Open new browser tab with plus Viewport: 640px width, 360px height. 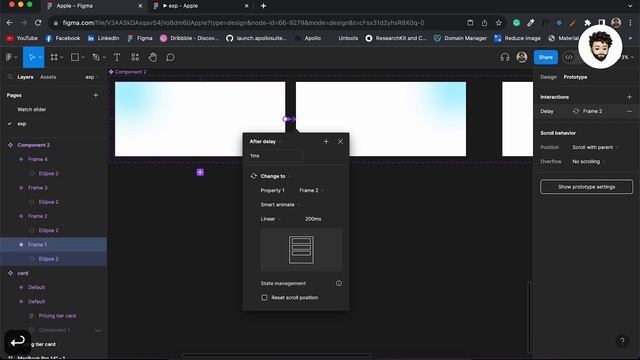tap(263, 6)
